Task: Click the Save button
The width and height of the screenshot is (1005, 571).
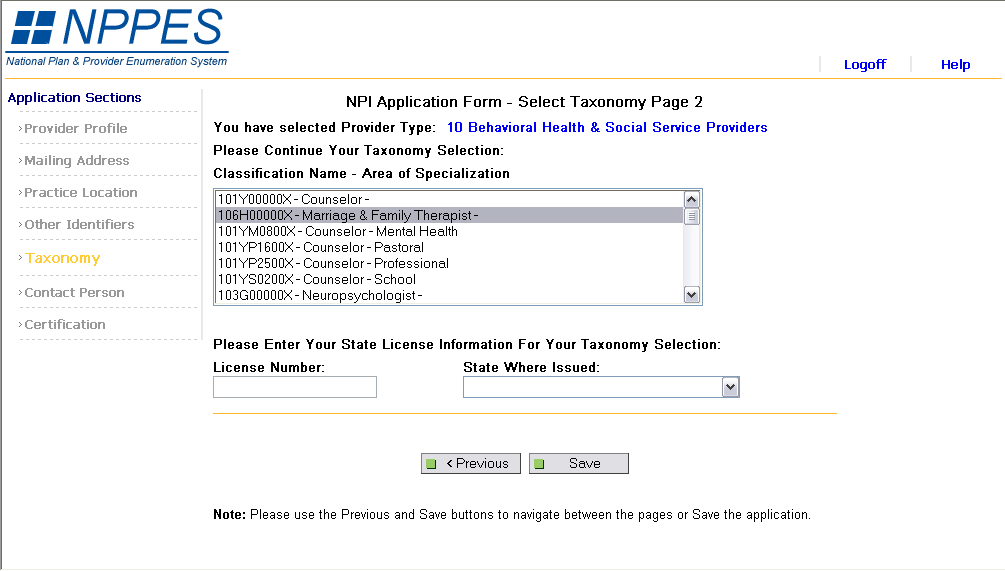Action: [x=579, y=463]
